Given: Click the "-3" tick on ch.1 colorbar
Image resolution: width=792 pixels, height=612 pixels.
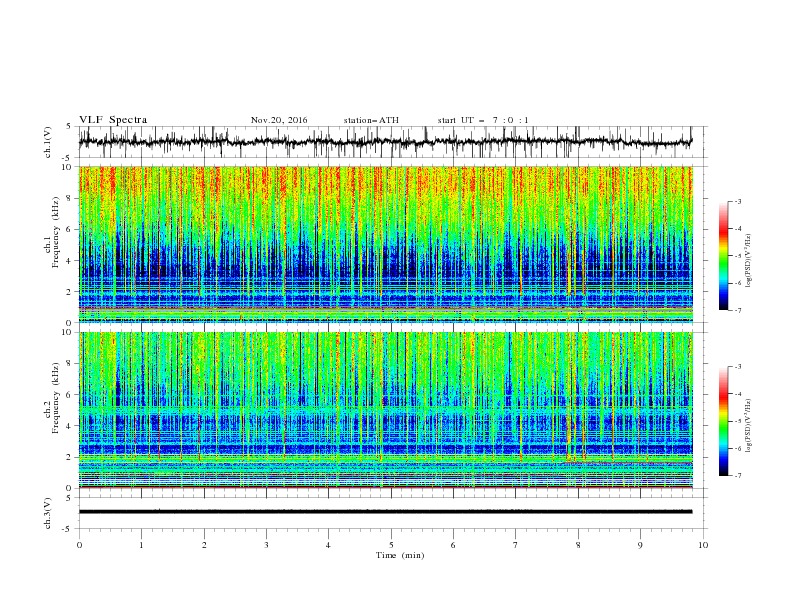Looking at the screenshot, I should point(738,201).
